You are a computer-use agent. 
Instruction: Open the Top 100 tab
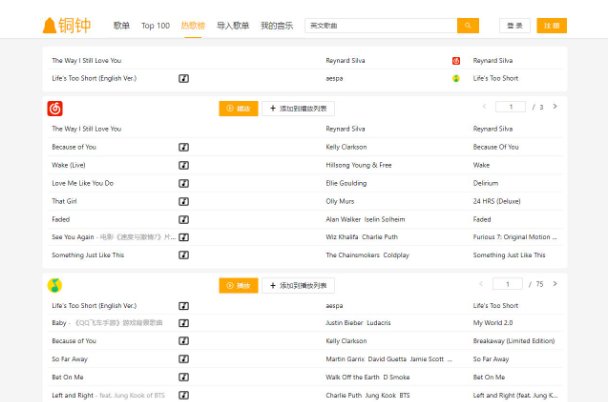155,25
